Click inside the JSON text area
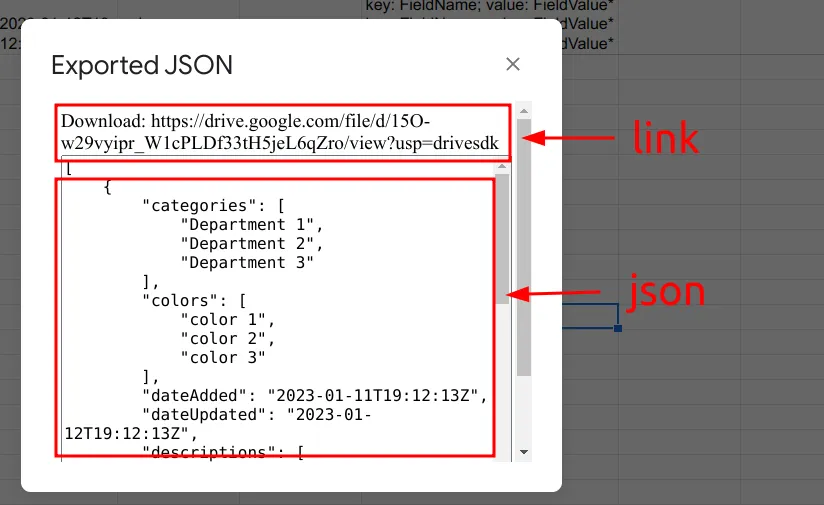Image resolution: width=824 pixels, height=505 pixels. point(279,310)
